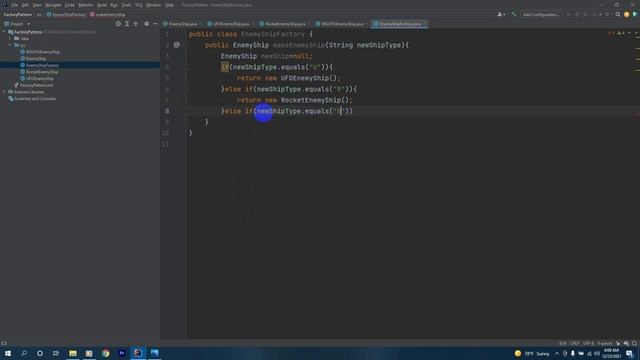Click RocketEnemyShip() text on line 7
Image resolution: width=640 pixels, height=360 pixels.
click(x=315, y=100)
